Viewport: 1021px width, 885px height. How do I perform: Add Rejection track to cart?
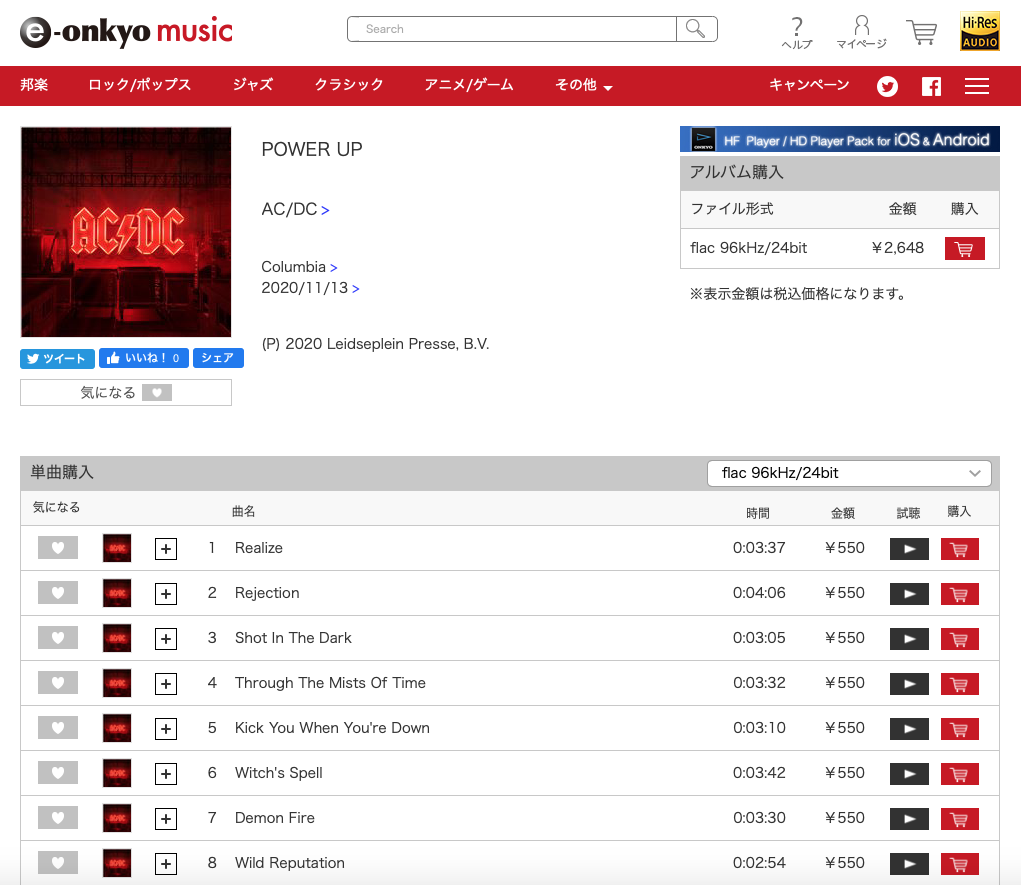(x=960, y=594)
